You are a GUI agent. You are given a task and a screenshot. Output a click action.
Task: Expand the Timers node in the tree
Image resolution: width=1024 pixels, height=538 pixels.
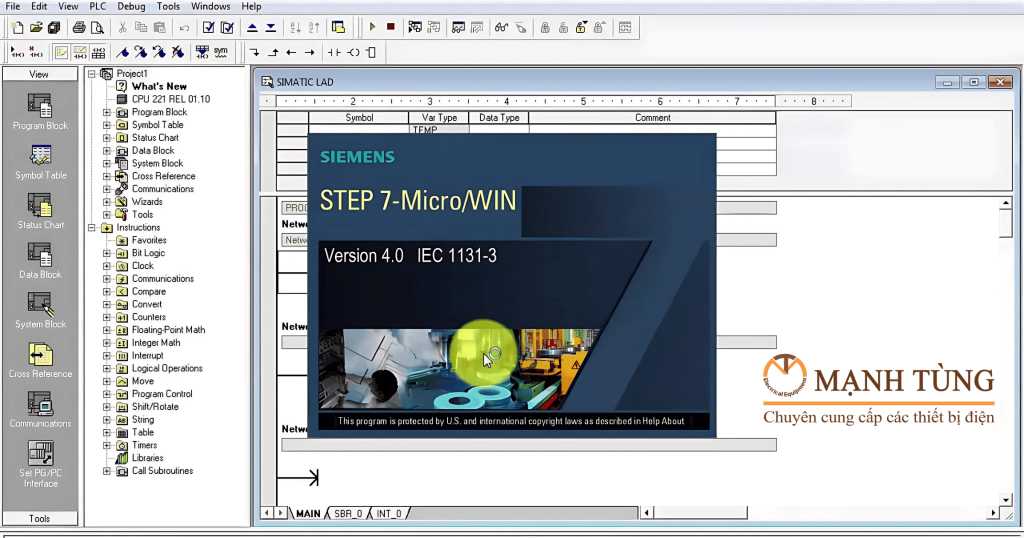107,446
